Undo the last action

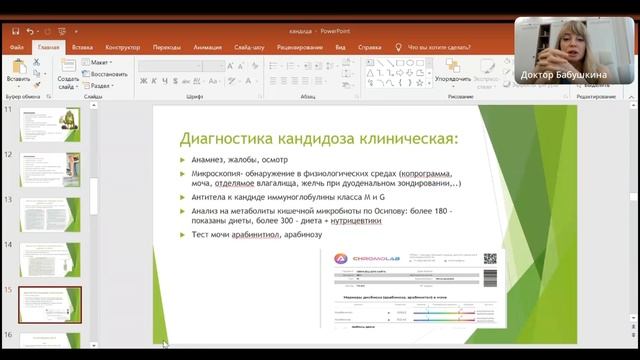[30, 31]
